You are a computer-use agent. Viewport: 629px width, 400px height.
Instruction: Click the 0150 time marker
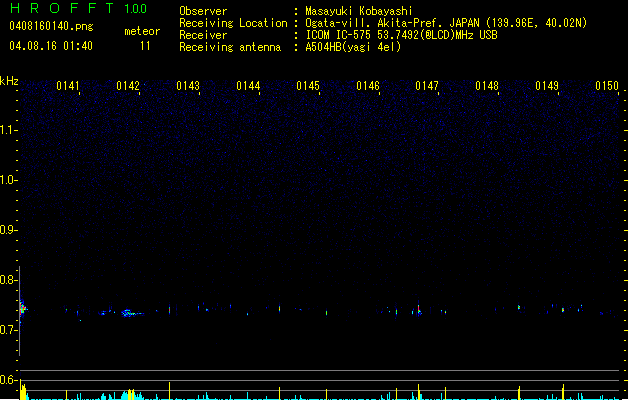coord(607,86)
